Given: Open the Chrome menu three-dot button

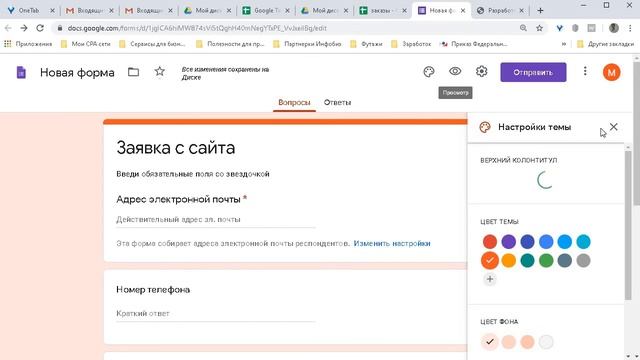Looking at the screenshot, I should [x=630, y=28].
